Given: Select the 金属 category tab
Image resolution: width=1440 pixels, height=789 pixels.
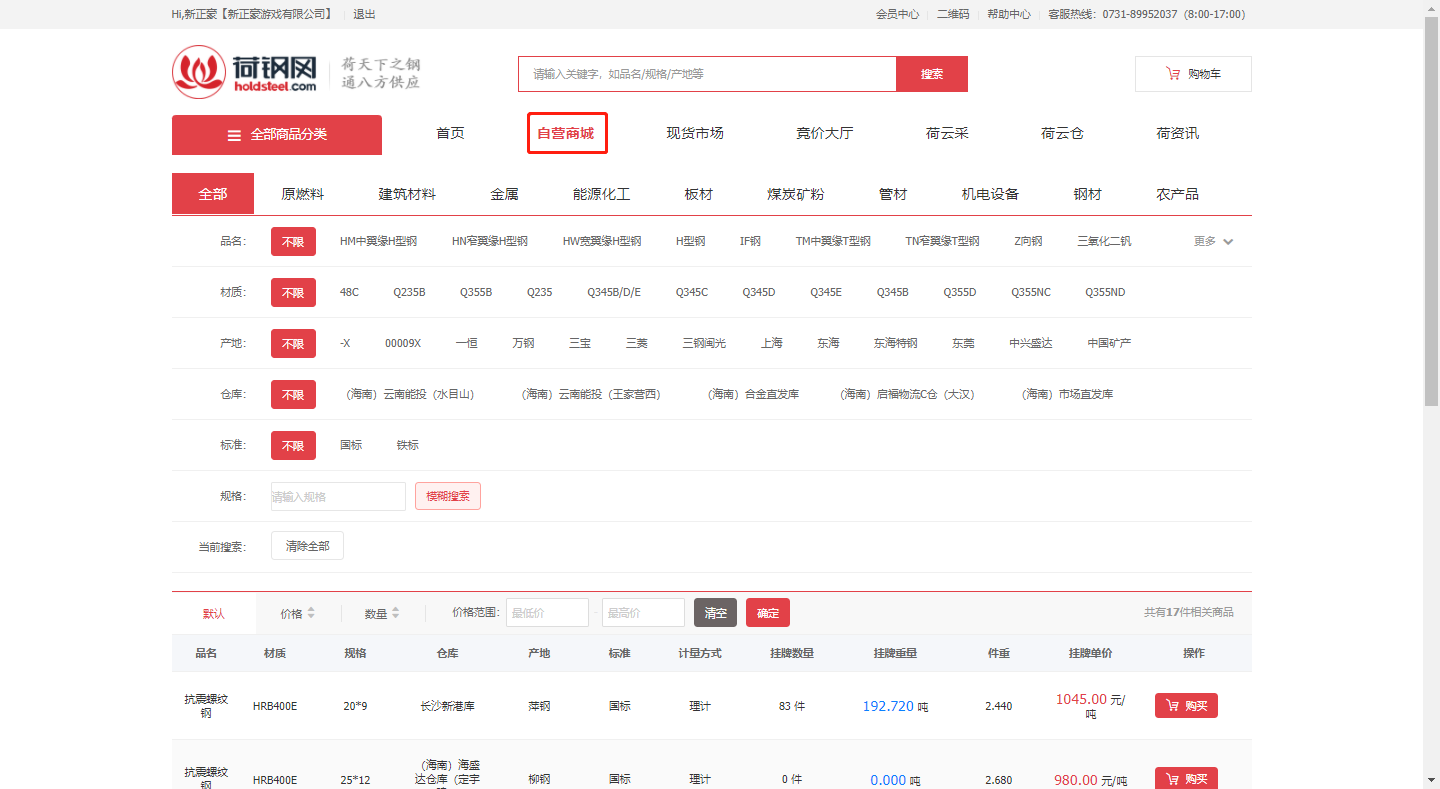Looking at the screenshot, I should pyautogui.click(x=504, y=194).
